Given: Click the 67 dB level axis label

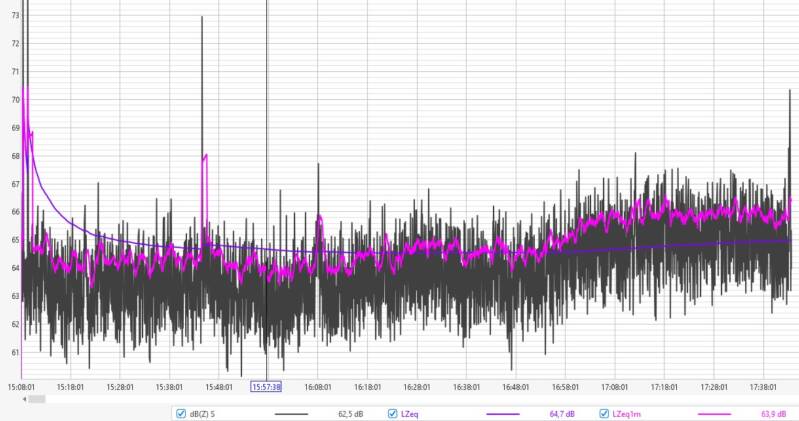Looking at the screenshot, I should tap(15, 184).
